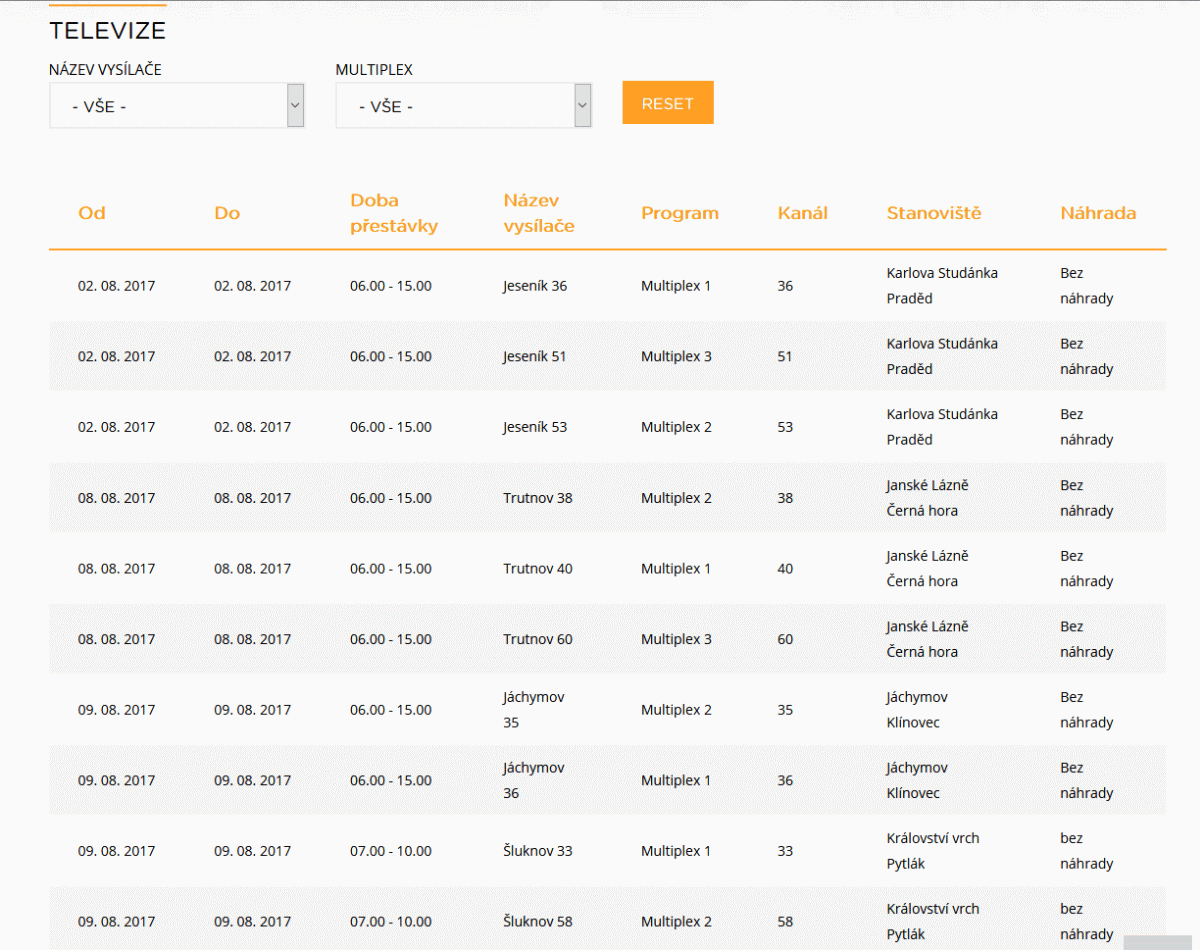Select the Šluknov 58 transmitter cell
Image resolution: width=1200 pixels, height=950 pixels.
tap(538, 922)
